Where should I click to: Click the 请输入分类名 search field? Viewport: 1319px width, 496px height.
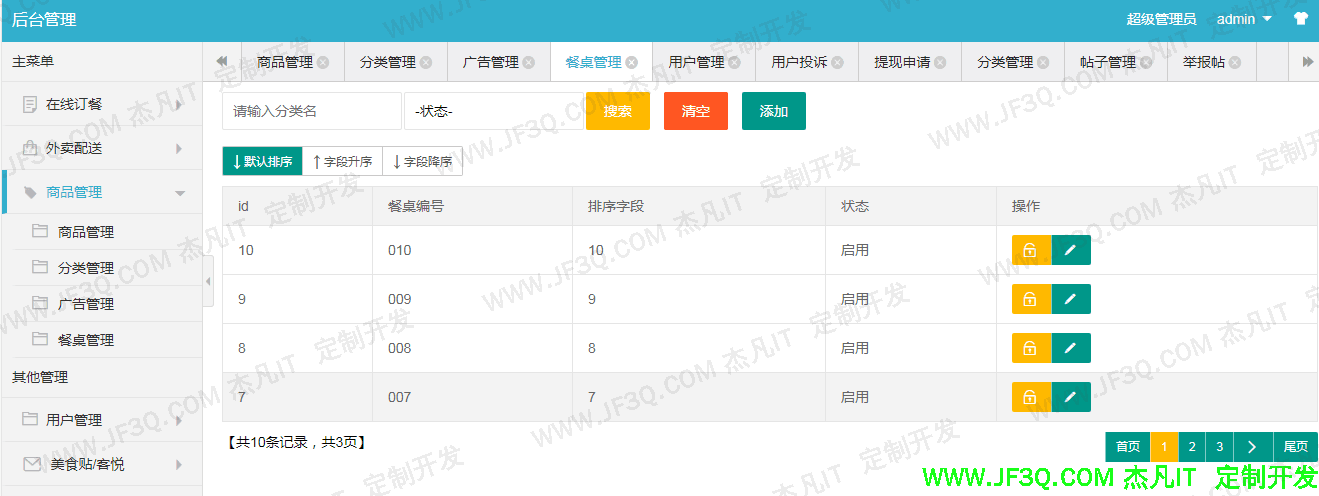[312, 111]
